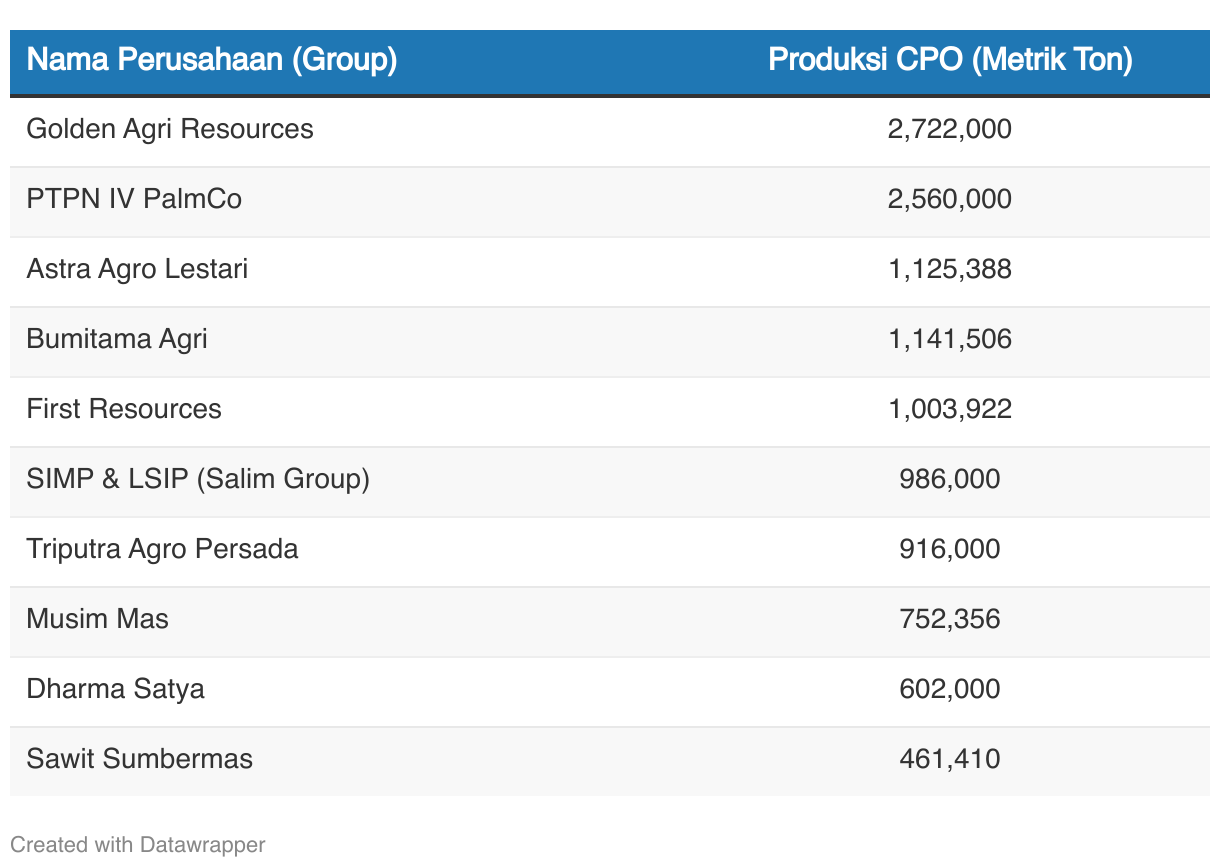Screen dimensions: 1220x868
Task: Select the 2,560,000 production figure
Action: (x=950, y=199)
